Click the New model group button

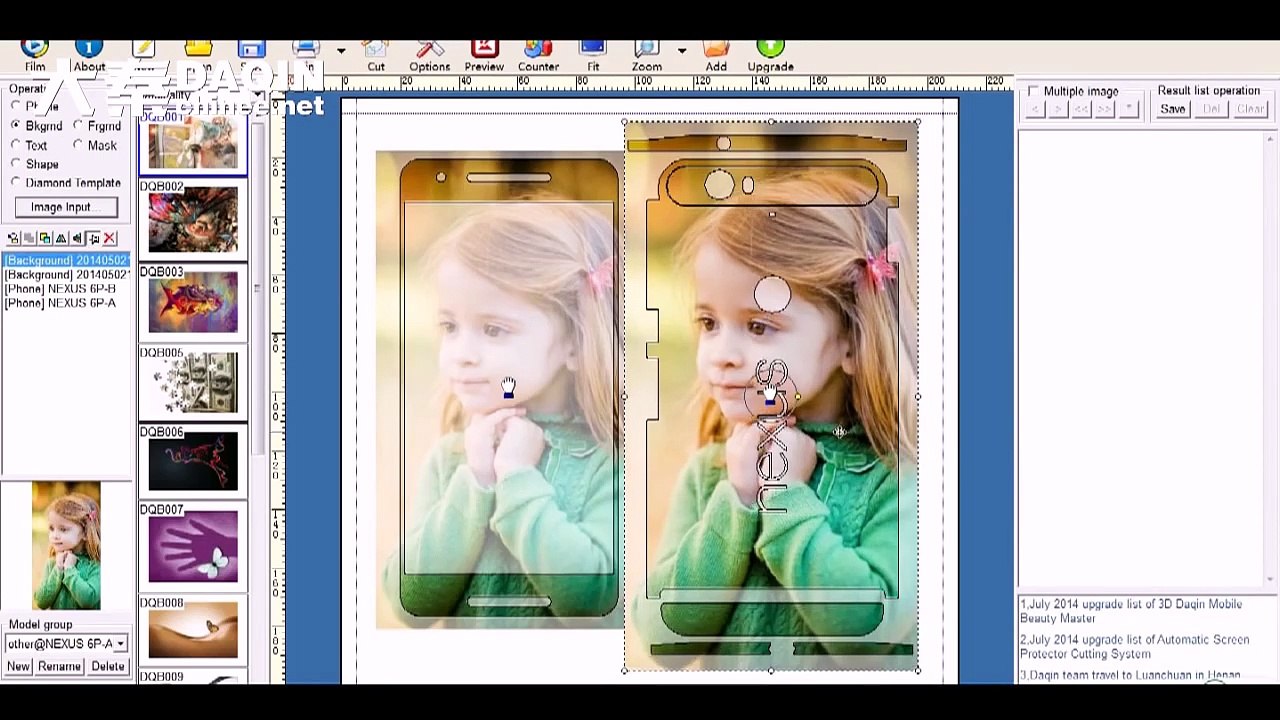[18, 667]
